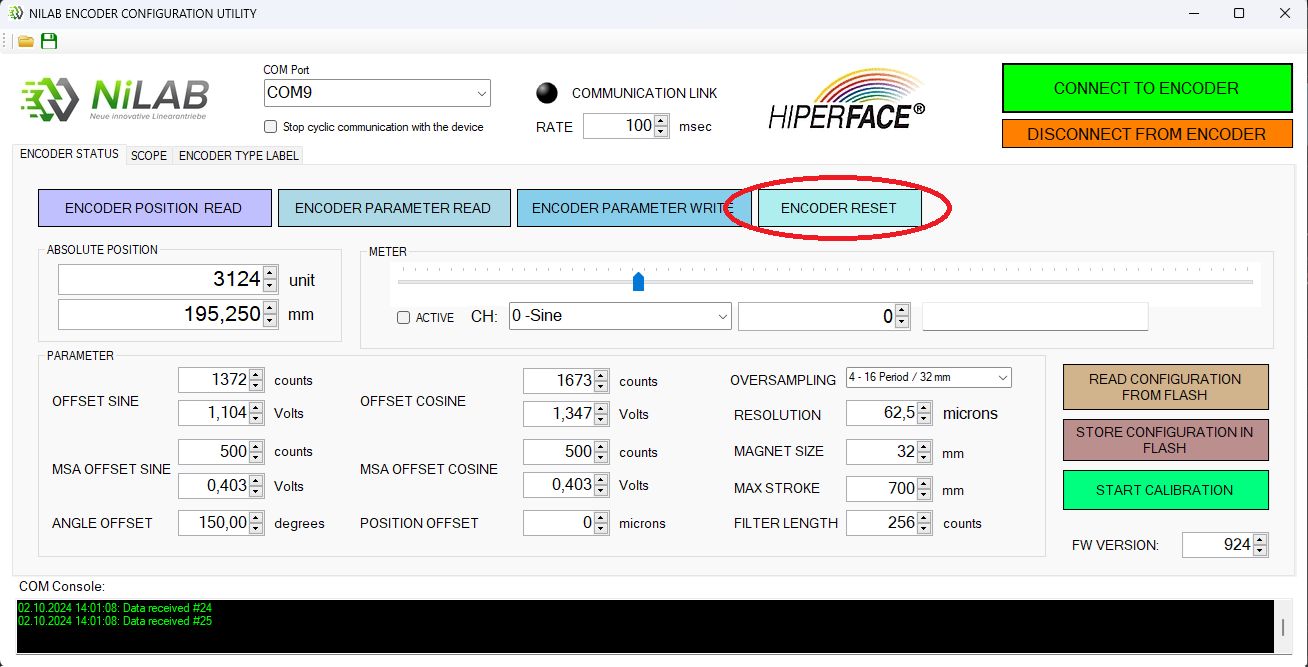Switch to the SCOPE tab
The height and width of the screenshot is (667, 1308).
[148, 156]
